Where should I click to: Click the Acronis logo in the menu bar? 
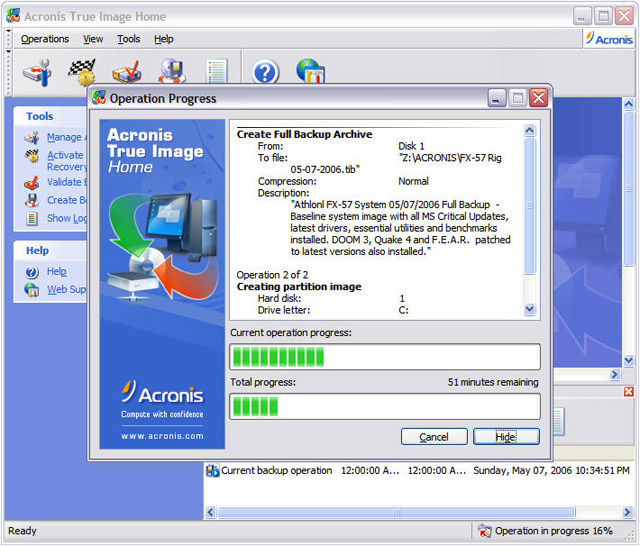click(x=609, y=39)
